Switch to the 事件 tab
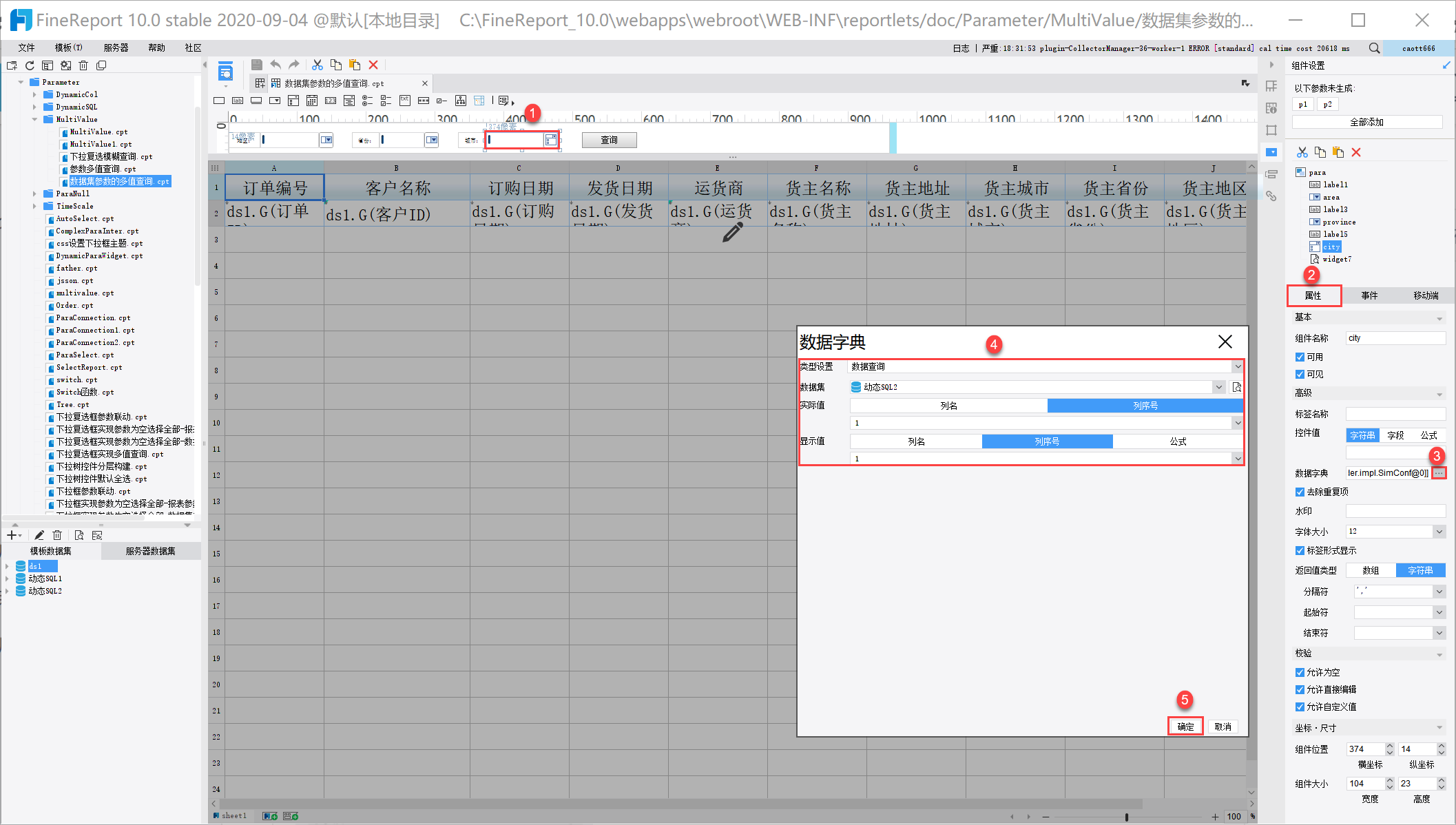Viewport: 1456px width, 825px height. 1369,295
